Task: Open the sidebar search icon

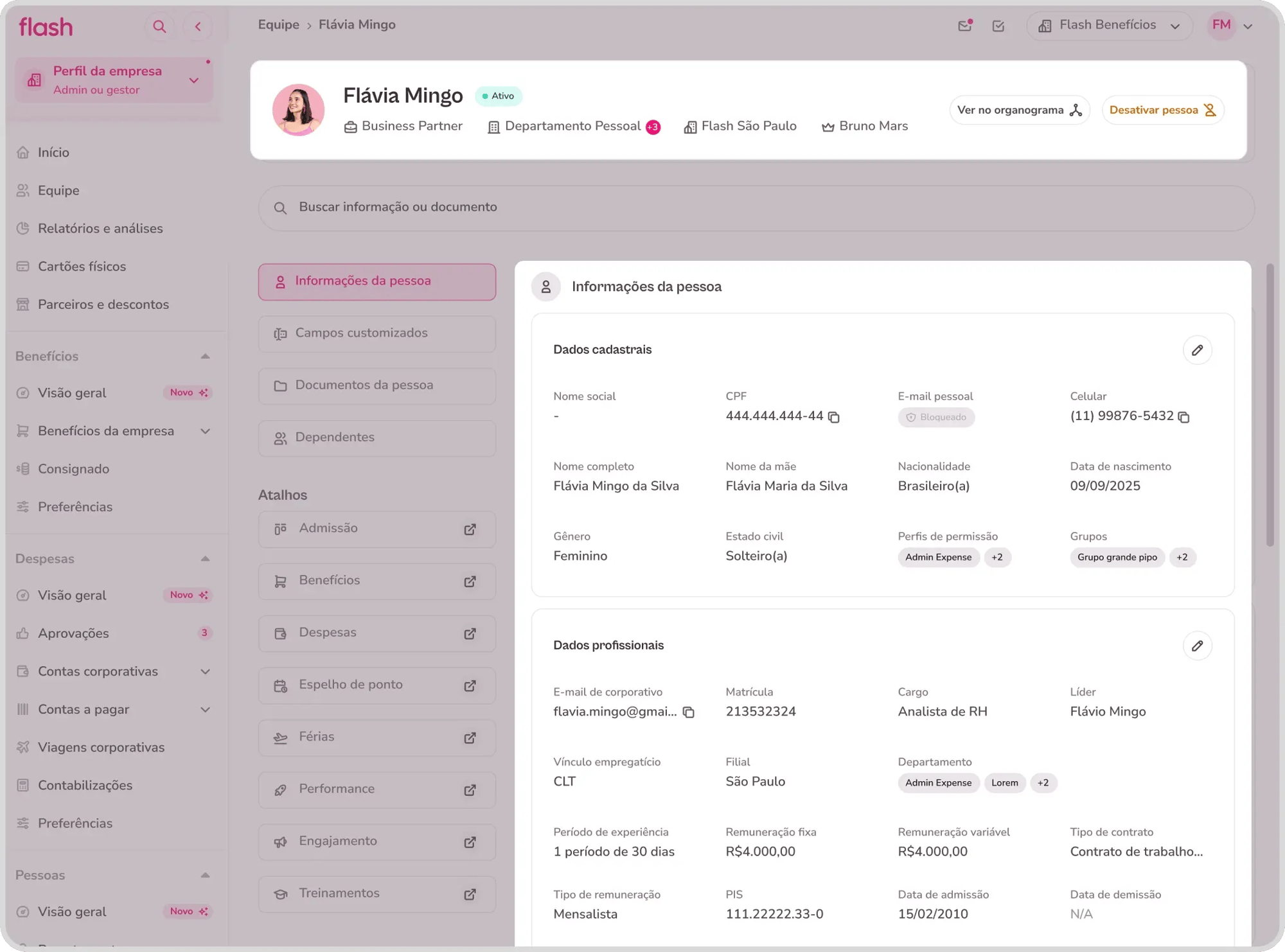Action: pos(159,26)
